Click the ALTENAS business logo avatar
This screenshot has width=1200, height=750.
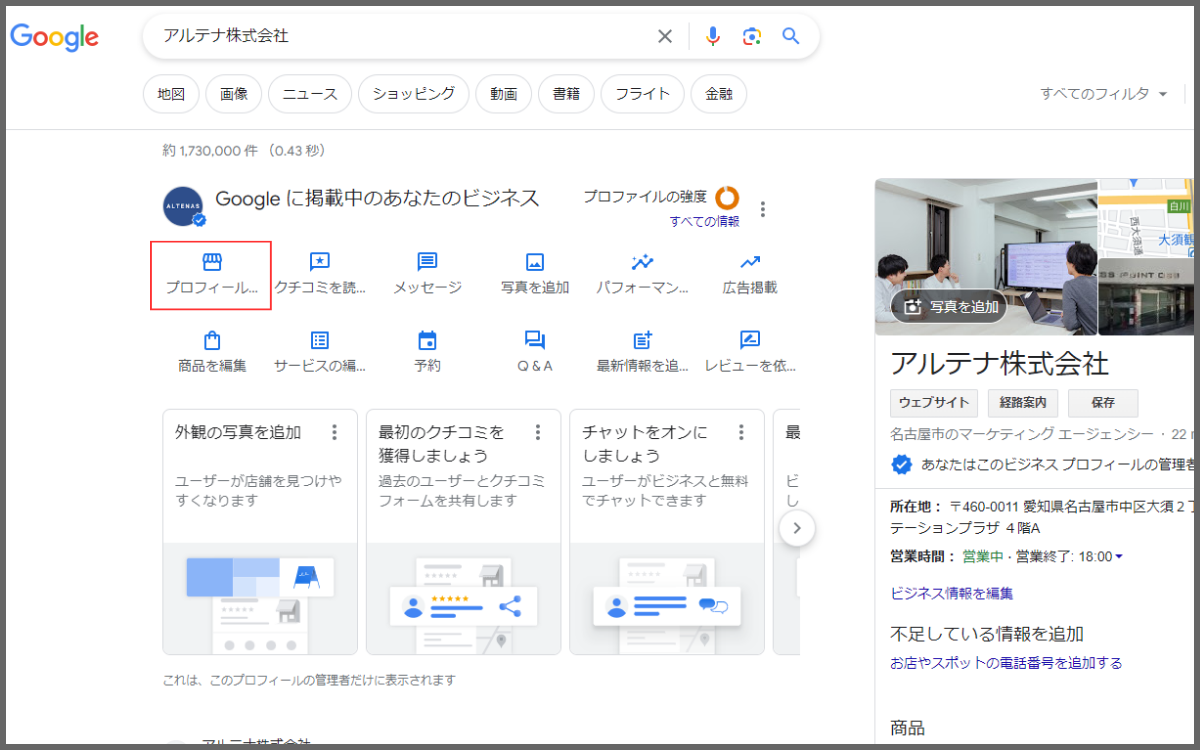coord(183,206)
